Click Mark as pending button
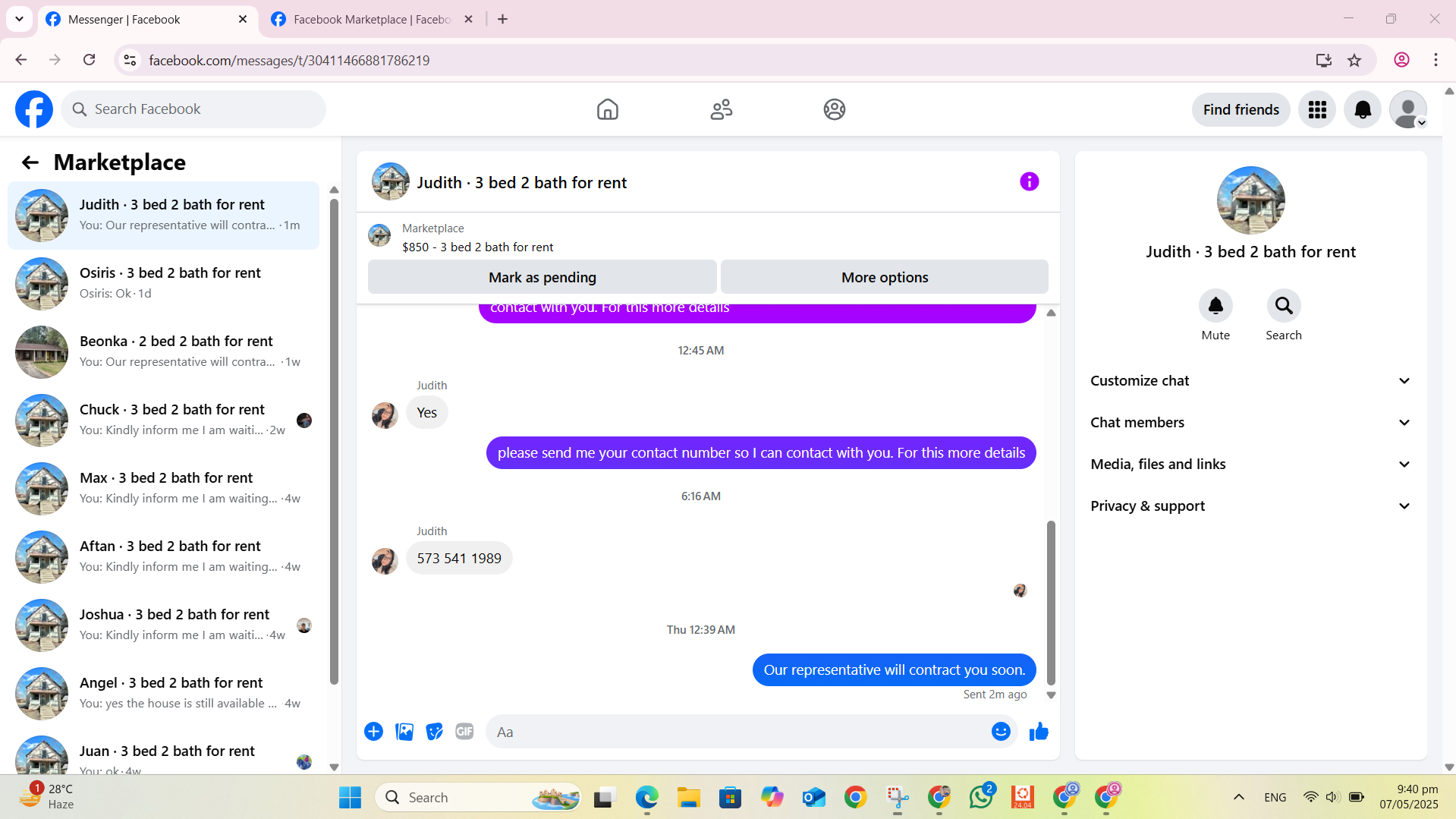 (542, 277)
